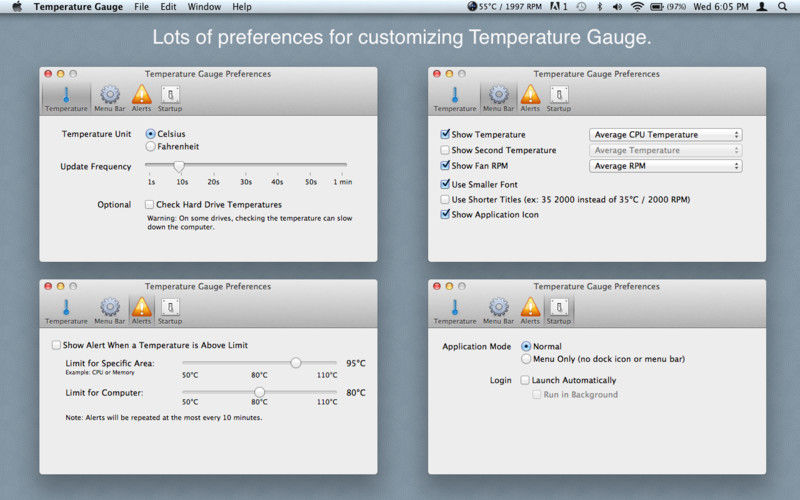Viewport: 800px width, 500px height.
Task: Select Menu Bar gear icon in top-right window
Action: point(498,95)
